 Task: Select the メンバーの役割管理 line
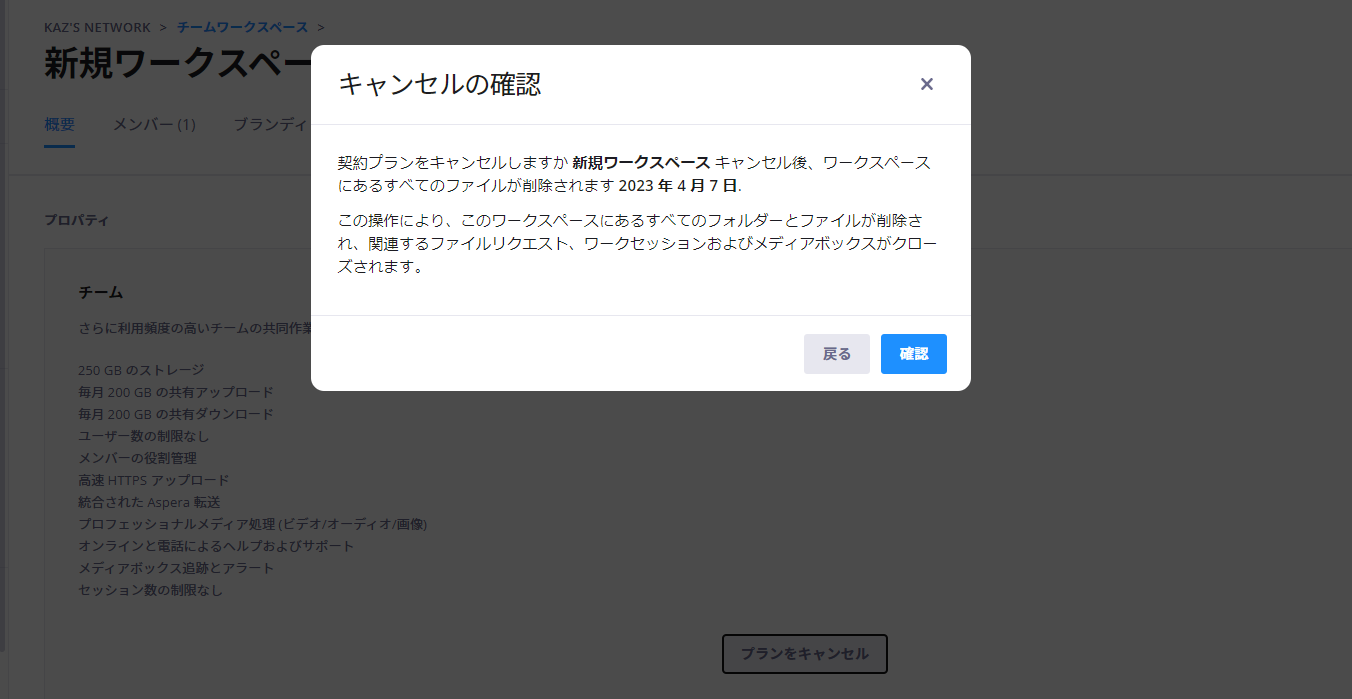coord(137,458)
